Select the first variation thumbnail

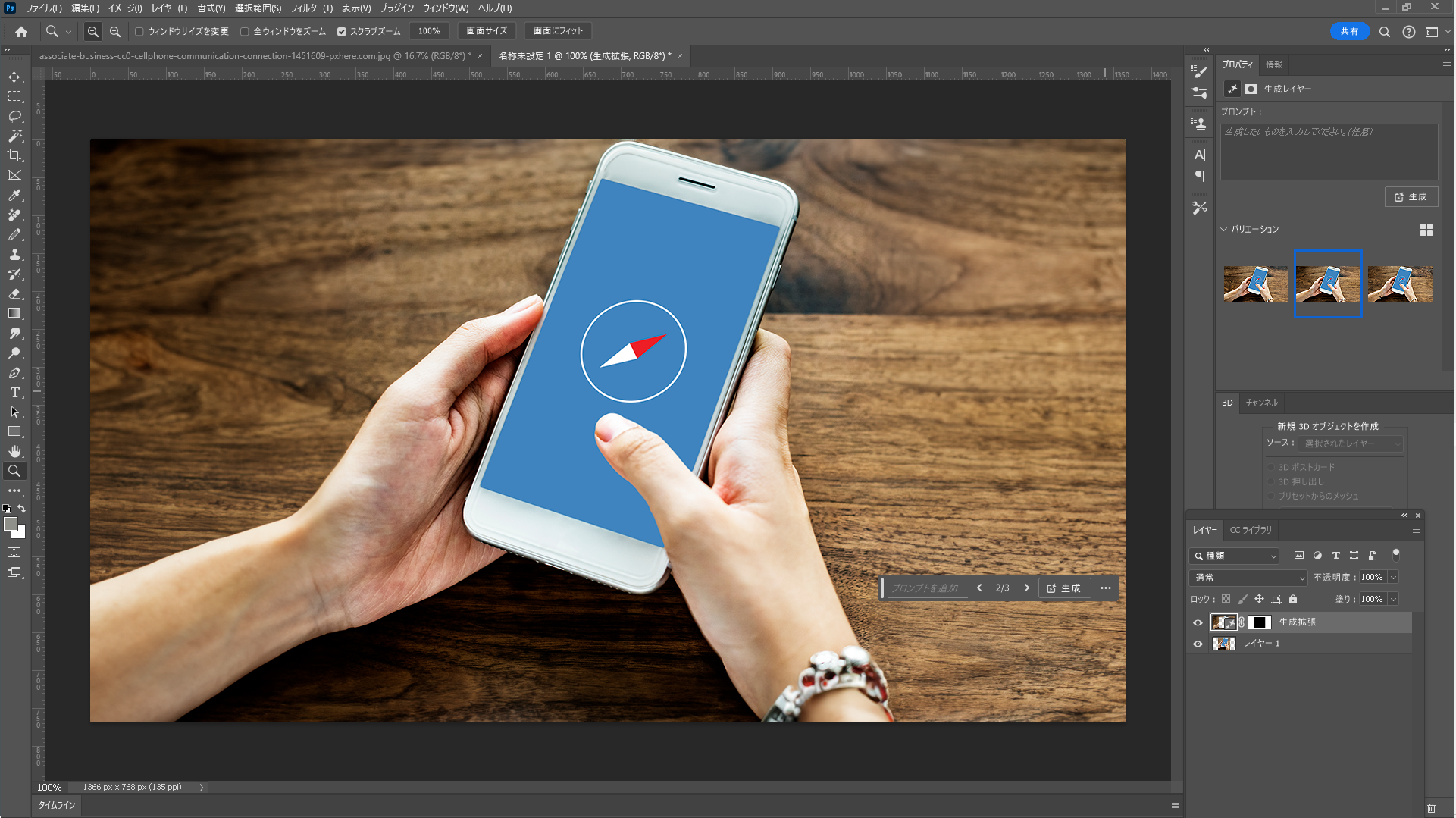[x=1256, y=284]
